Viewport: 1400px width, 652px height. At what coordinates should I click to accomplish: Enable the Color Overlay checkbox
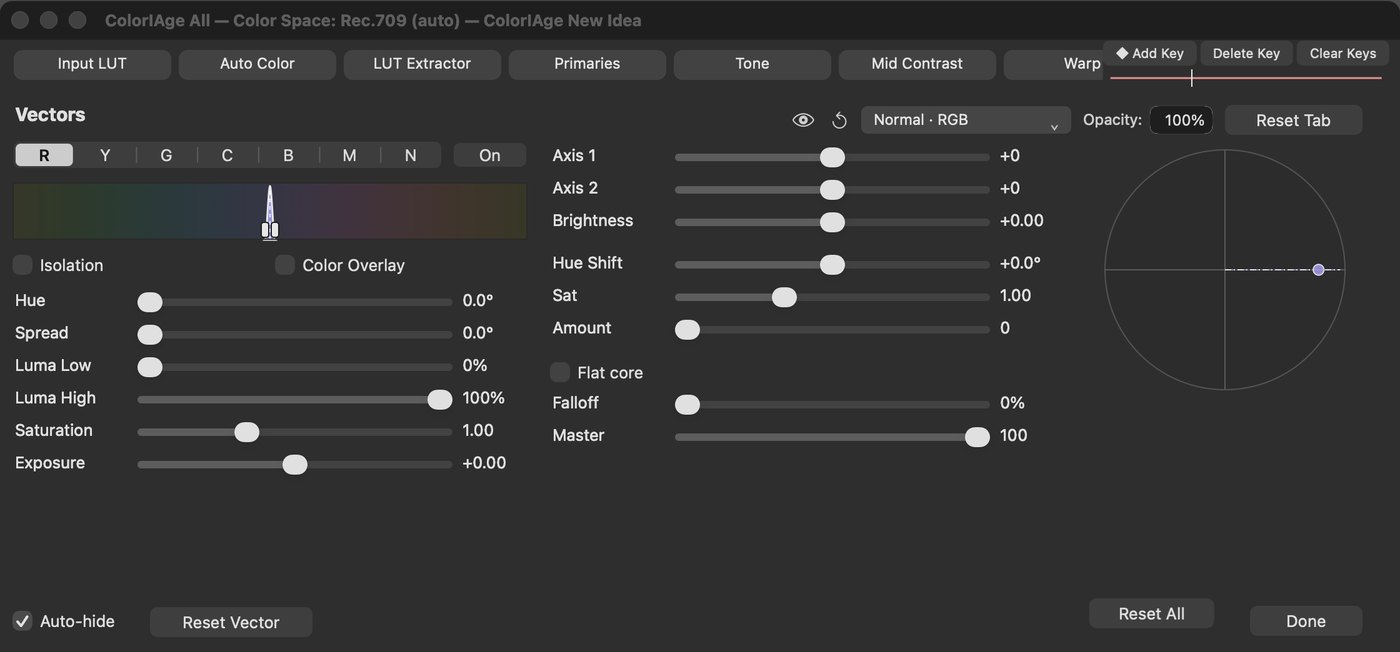click(285, 265)
